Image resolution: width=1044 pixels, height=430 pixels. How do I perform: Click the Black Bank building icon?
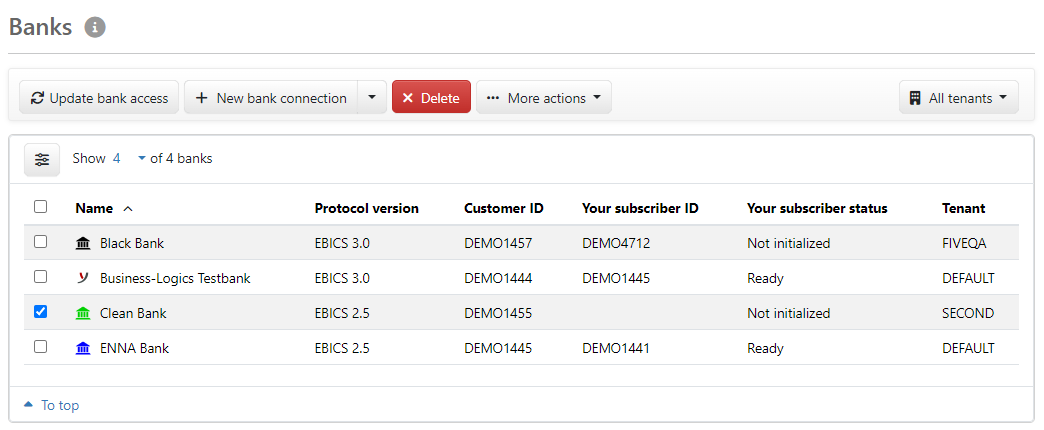[83, 243]
